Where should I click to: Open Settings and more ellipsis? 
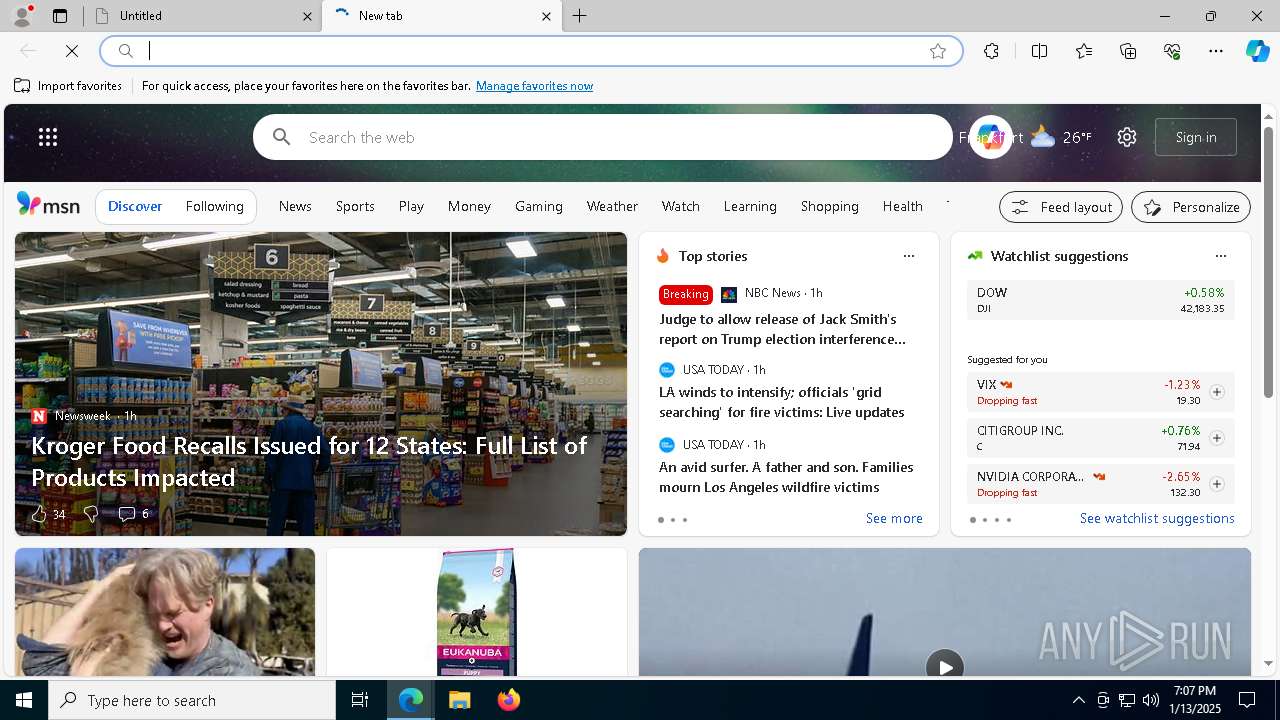tap(1216, 51)
